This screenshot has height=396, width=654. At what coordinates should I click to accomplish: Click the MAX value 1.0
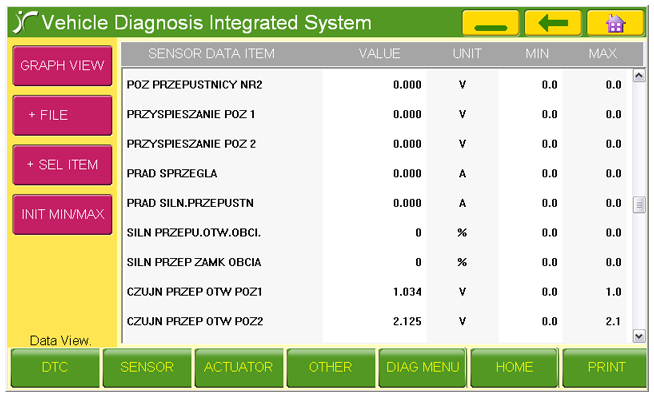pos(613,292)
